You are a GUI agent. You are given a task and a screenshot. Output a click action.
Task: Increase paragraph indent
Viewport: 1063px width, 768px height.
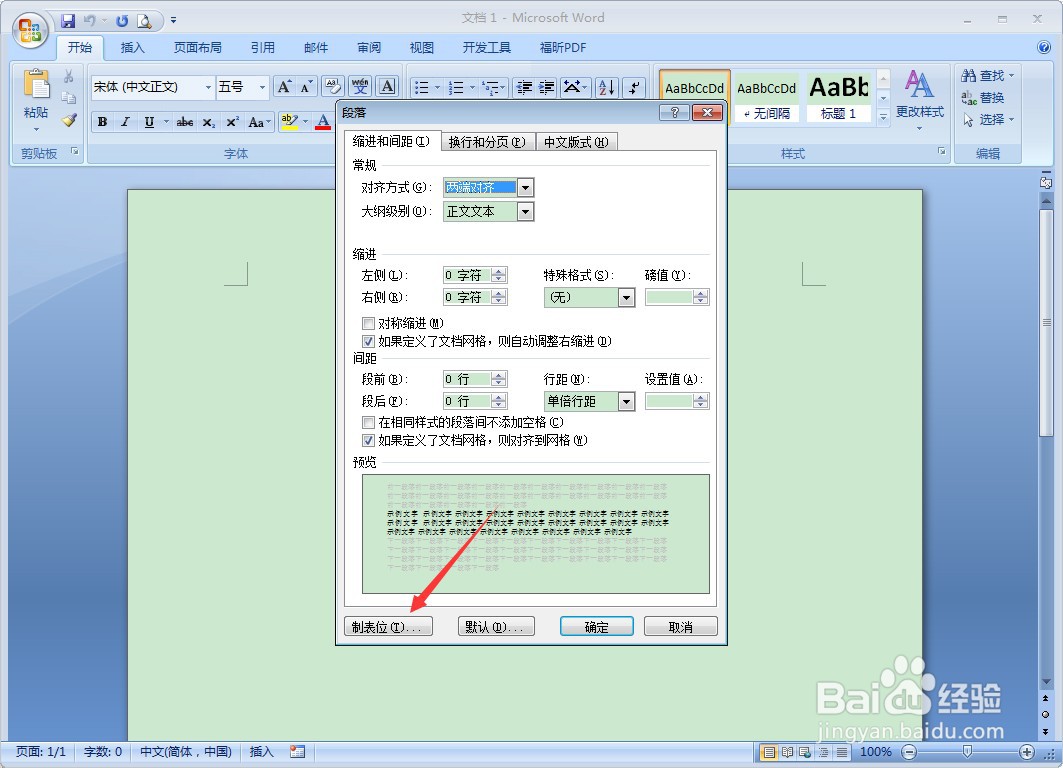click(546, 87)
